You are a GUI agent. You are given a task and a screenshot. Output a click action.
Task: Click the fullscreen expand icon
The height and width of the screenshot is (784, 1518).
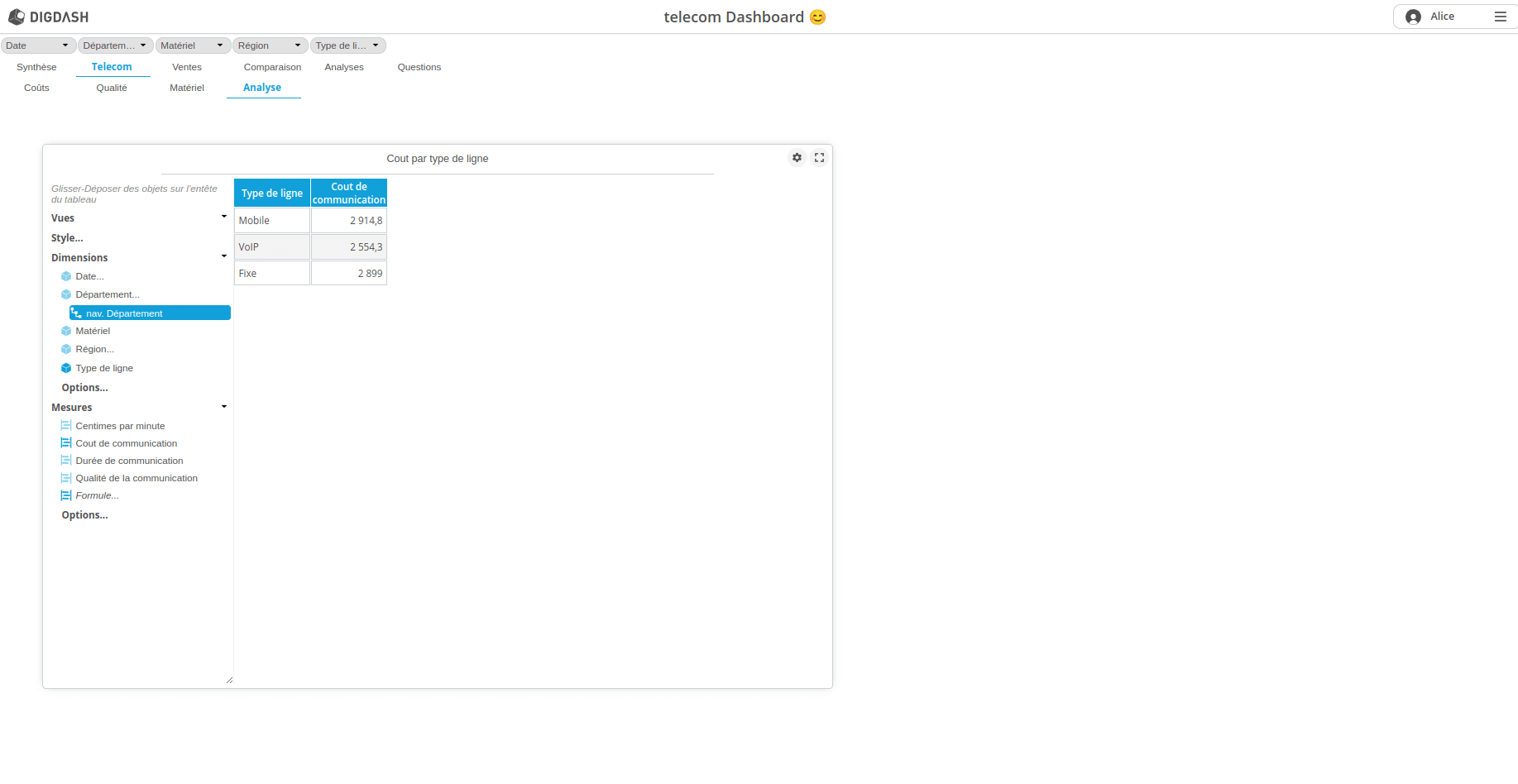click(819, 157)
